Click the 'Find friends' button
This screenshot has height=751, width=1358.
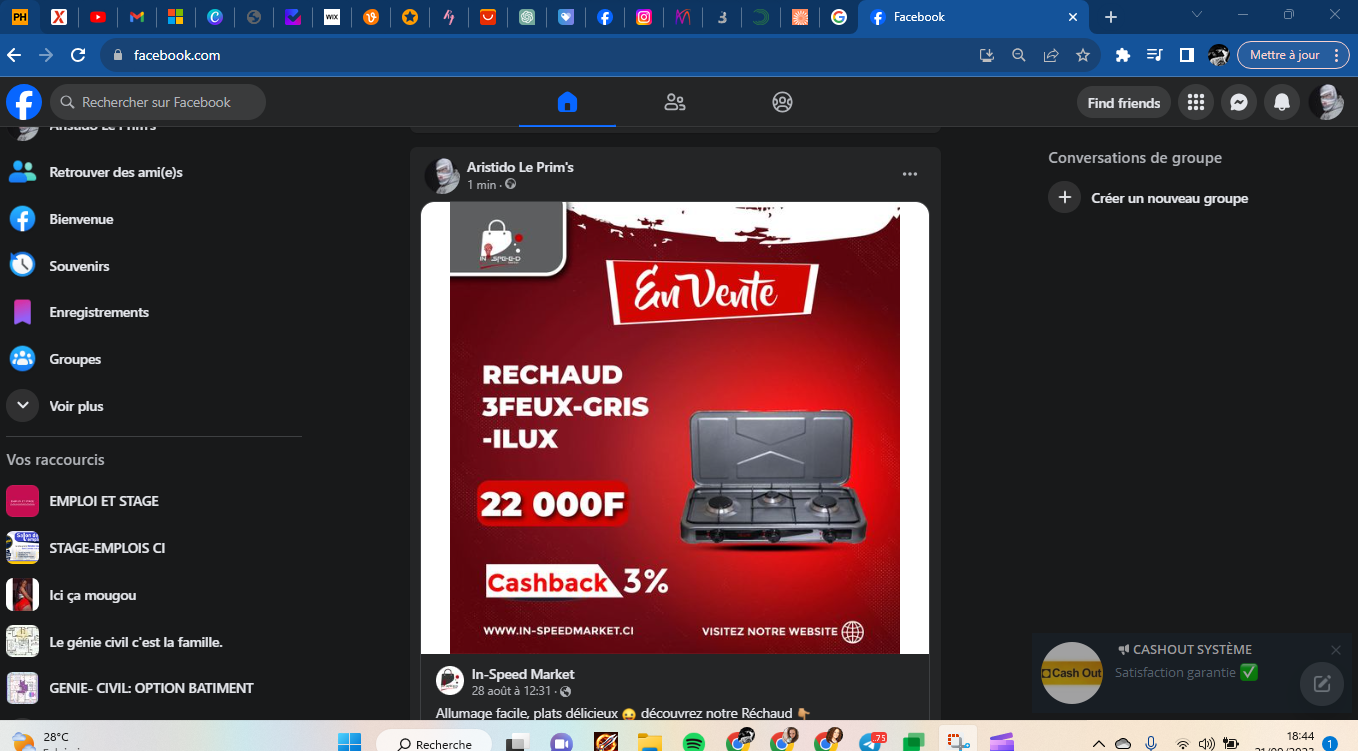(1123, 103)
